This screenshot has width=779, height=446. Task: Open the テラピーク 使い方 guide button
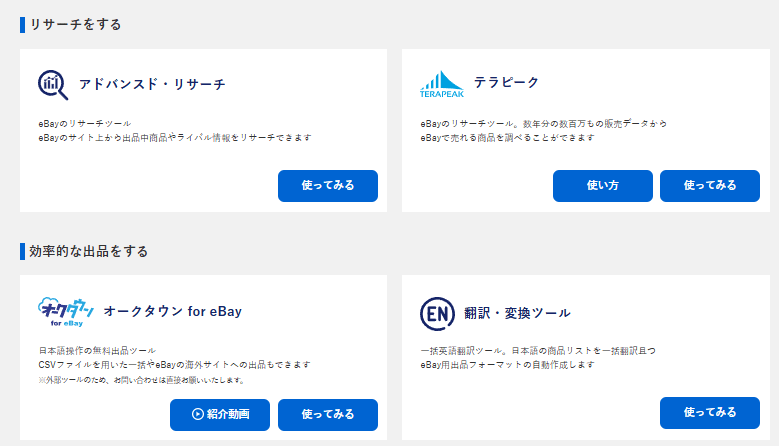pos(602,185)
